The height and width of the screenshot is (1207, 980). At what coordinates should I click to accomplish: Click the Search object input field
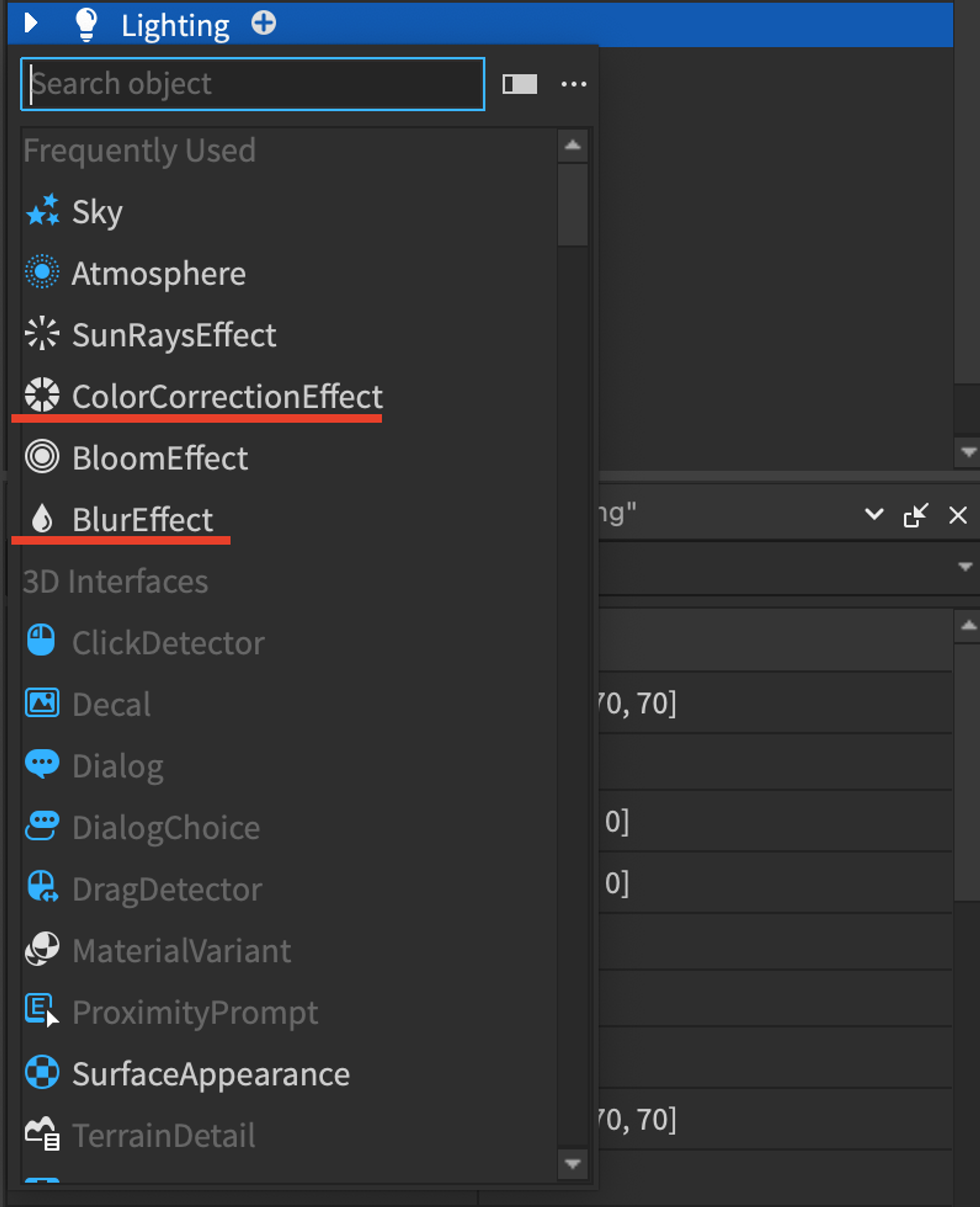coord(252,84)
